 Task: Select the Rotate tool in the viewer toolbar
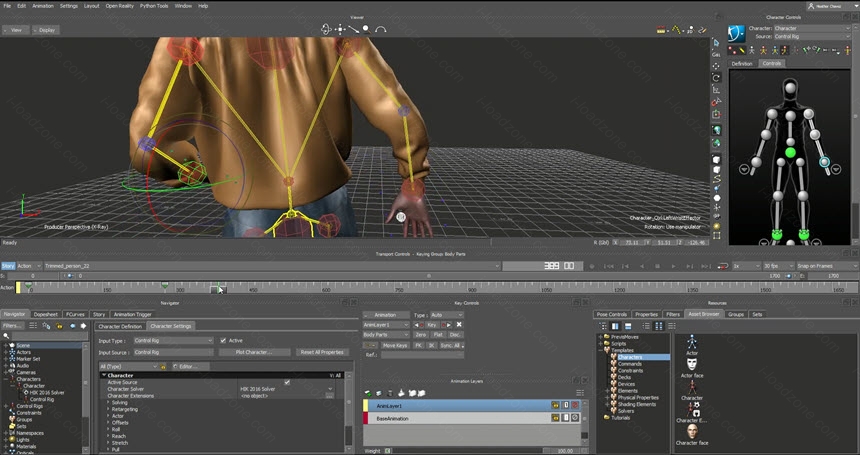716,78
